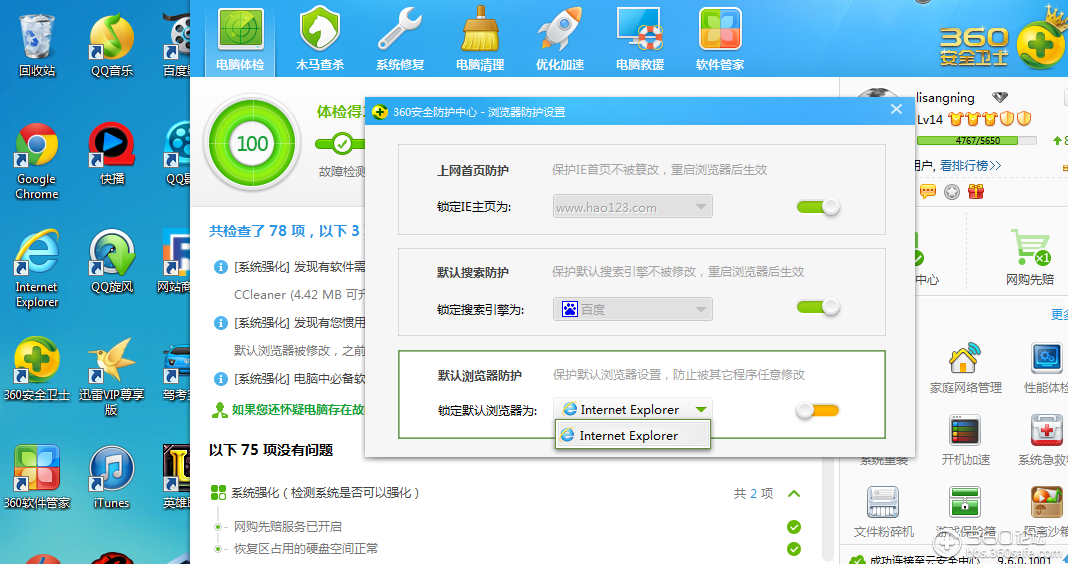The image size is (1068, 564).
Task: Enable 默认浏览器防护 lock switch
Action: tap(817, 410)
